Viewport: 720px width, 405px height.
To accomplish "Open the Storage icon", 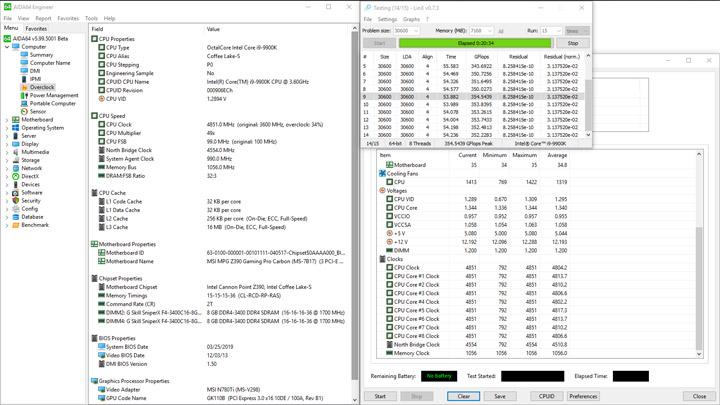I will [16, 160].
